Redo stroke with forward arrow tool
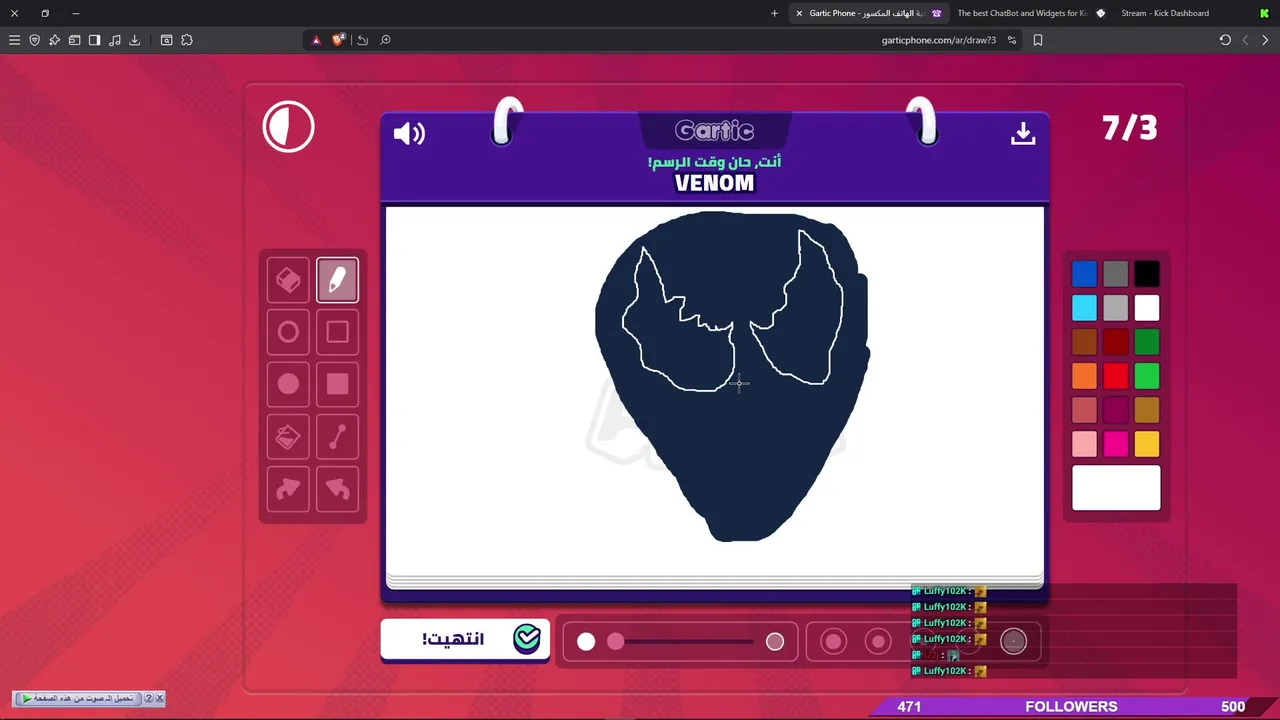Image resolution: width=1280 pixels, height=720 pixels. tap(288, 489)
